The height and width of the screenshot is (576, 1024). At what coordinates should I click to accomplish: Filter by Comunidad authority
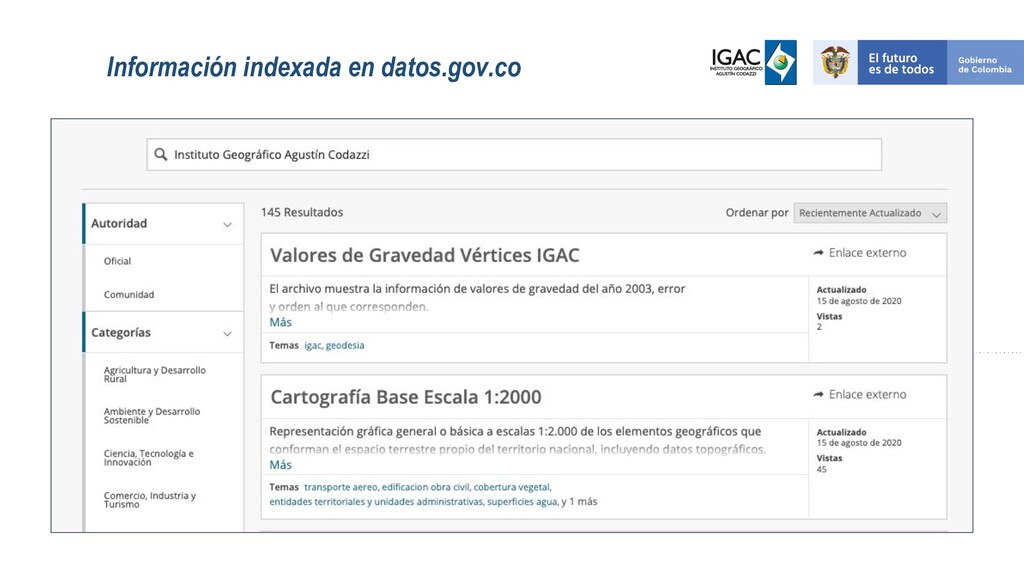pos(129,295)
